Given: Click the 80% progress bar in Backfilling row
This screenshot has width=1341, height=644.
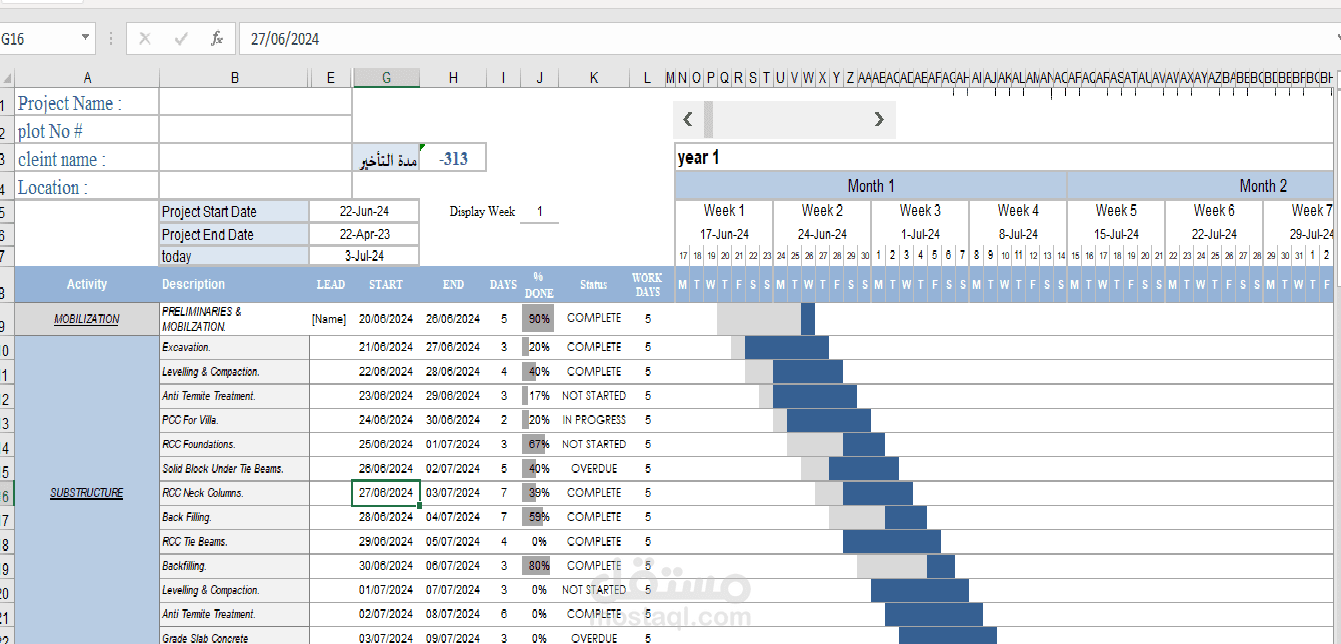Looking at the screenshot, I should coord(537,565).
